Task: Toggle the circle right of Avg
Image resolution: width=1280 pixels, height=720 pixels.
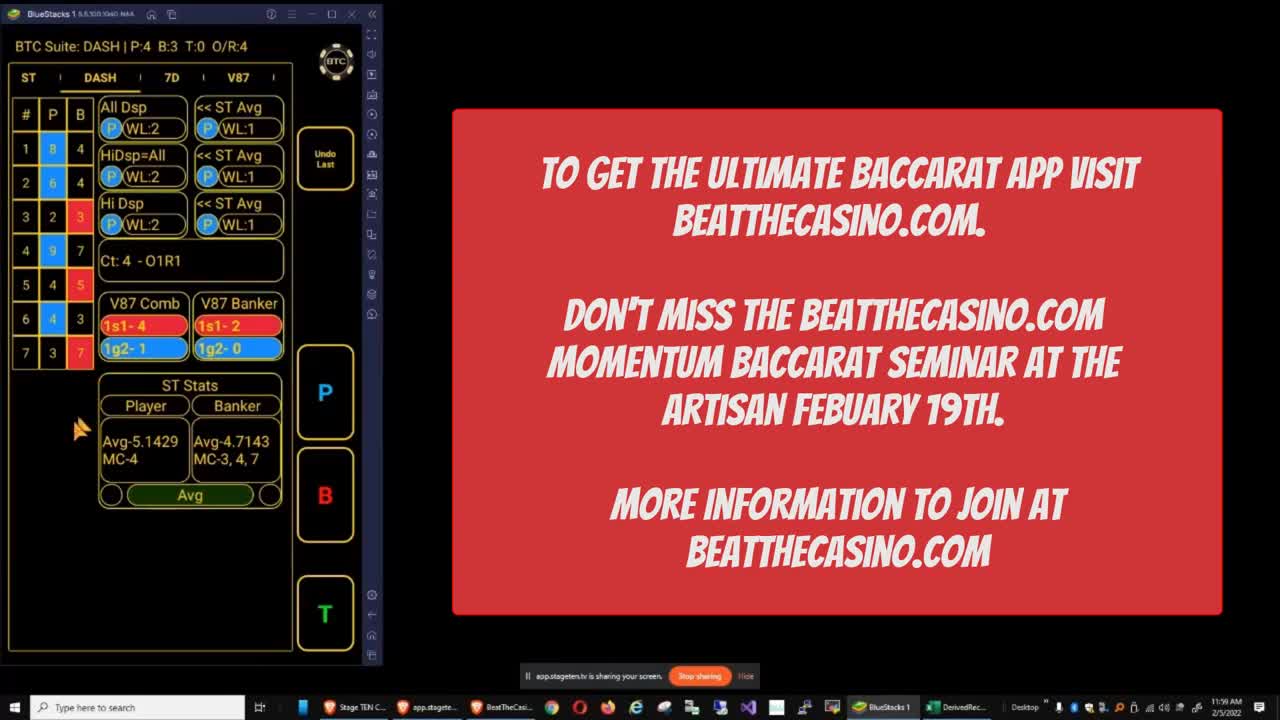Action: tap(270, 495)
